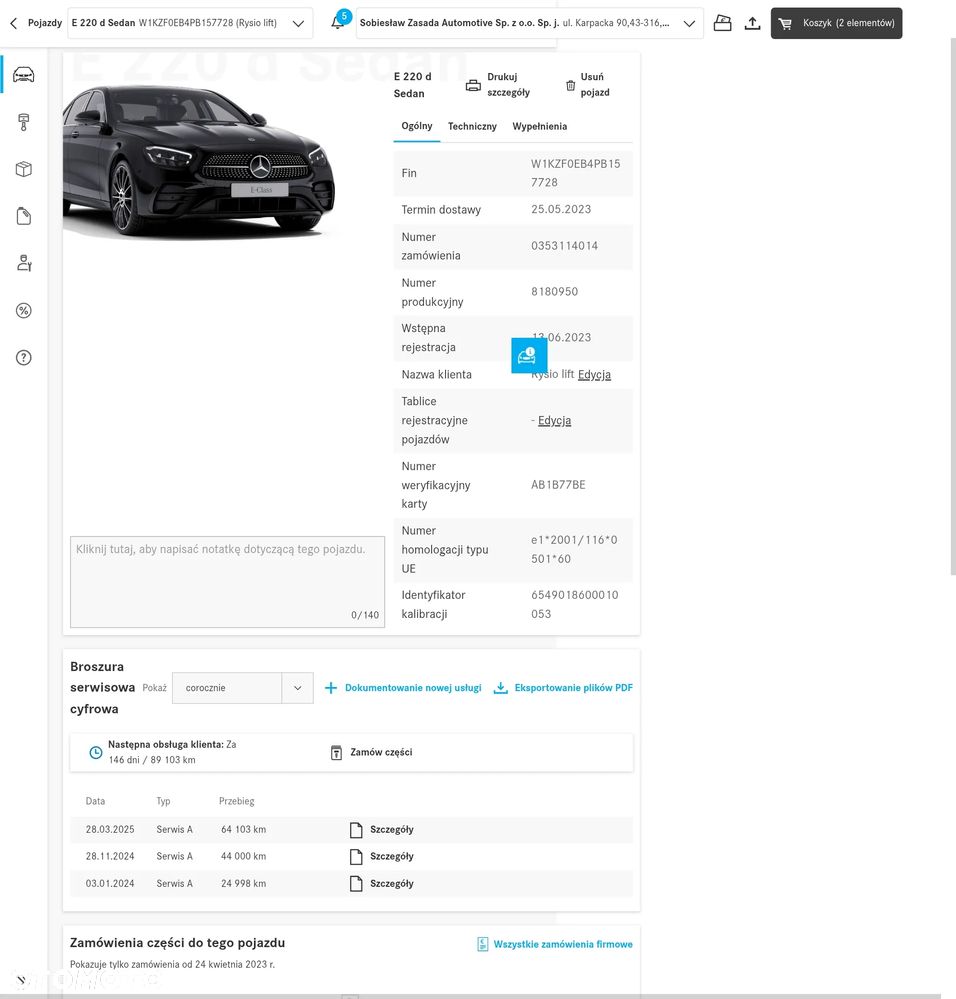This screenshot has width=956, height=999.
Task: Open Szczegóły for the 03.01.2024 service
Action: [x=392, y=884]
